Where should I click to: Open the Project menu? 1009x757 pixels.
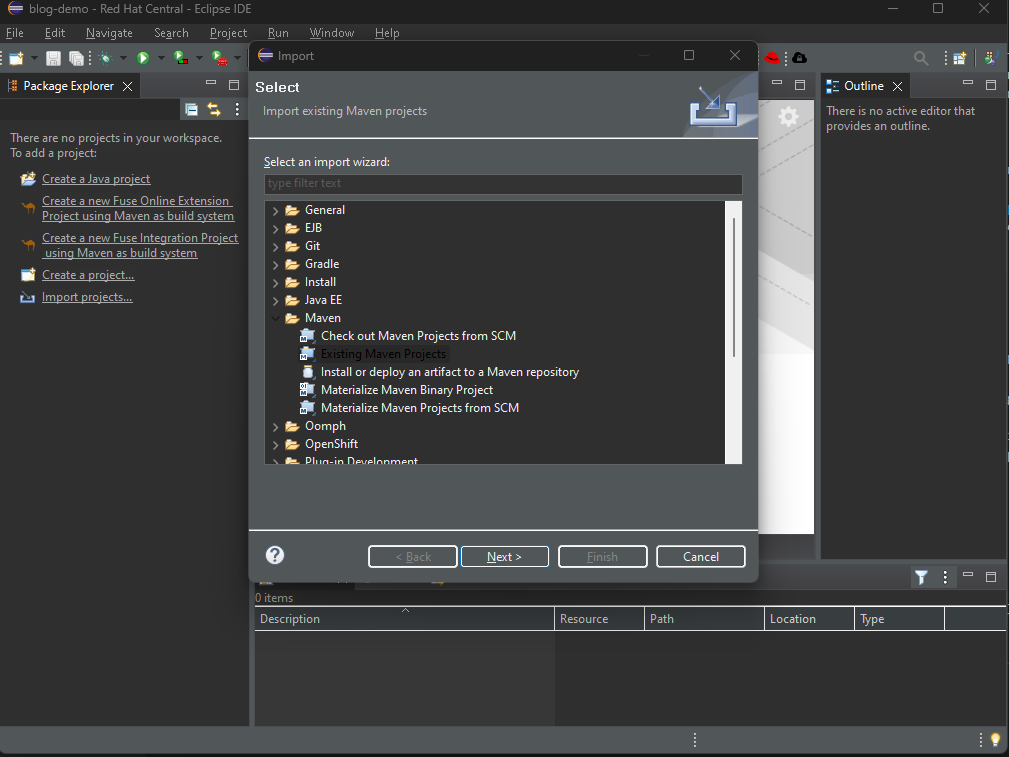point(228,33)
